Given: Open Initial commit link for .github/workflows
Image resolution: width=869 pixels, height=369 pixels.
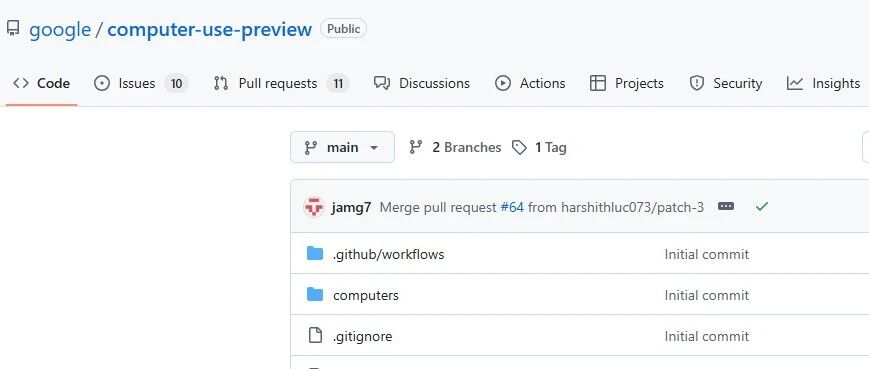Looking at the screenshot, I should (707, 254).
